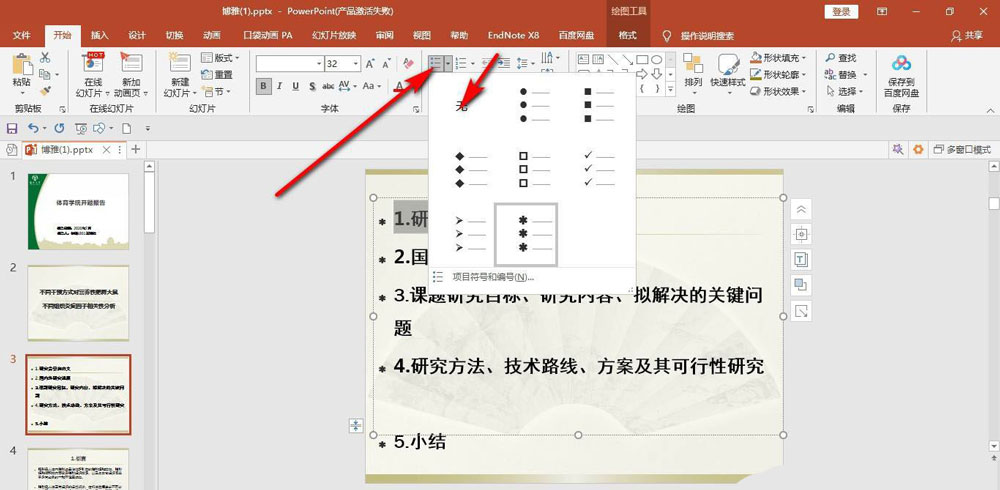
Task: Click the text shadow S icon
Action: pos(312,86)
